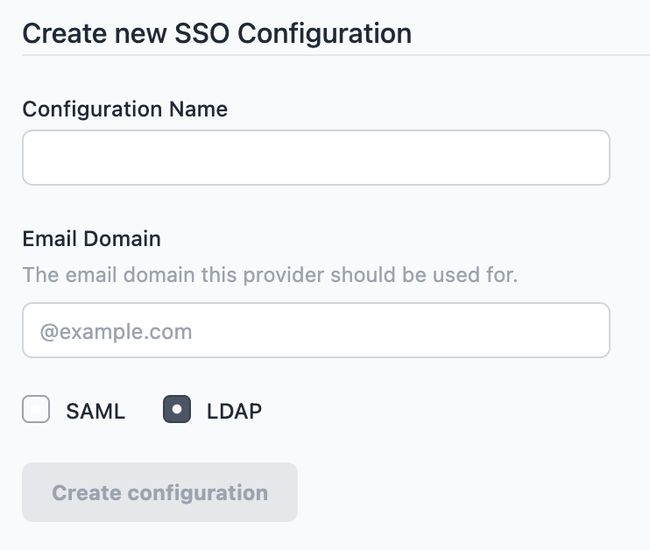This screenshot has height=550, width=650.
Task: Check the SAML checkbox
Action: (x=36, y=410)
